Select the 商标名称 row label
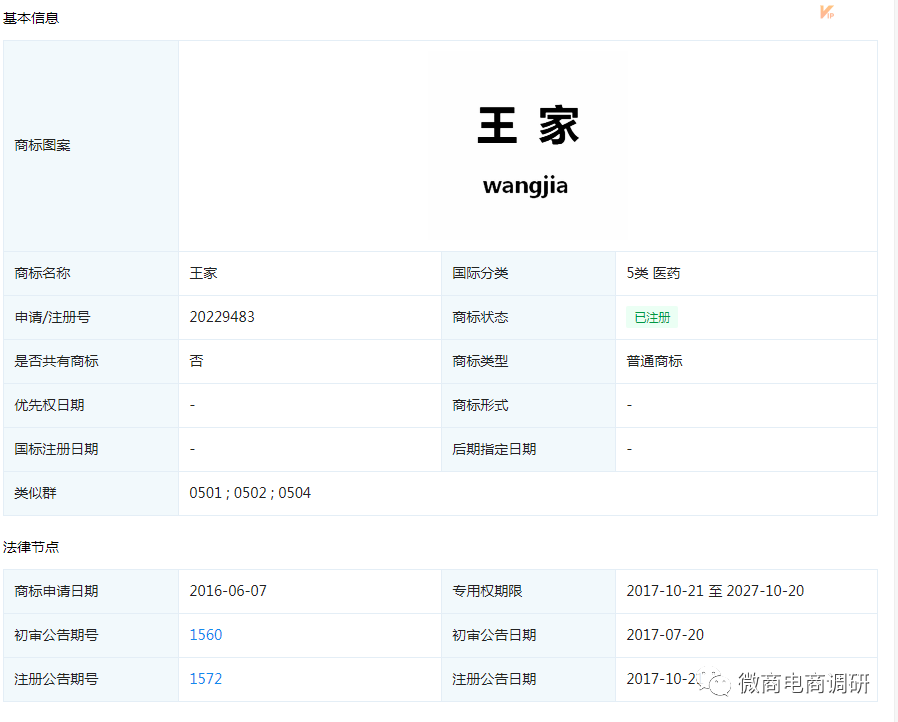 click(42, 273)
